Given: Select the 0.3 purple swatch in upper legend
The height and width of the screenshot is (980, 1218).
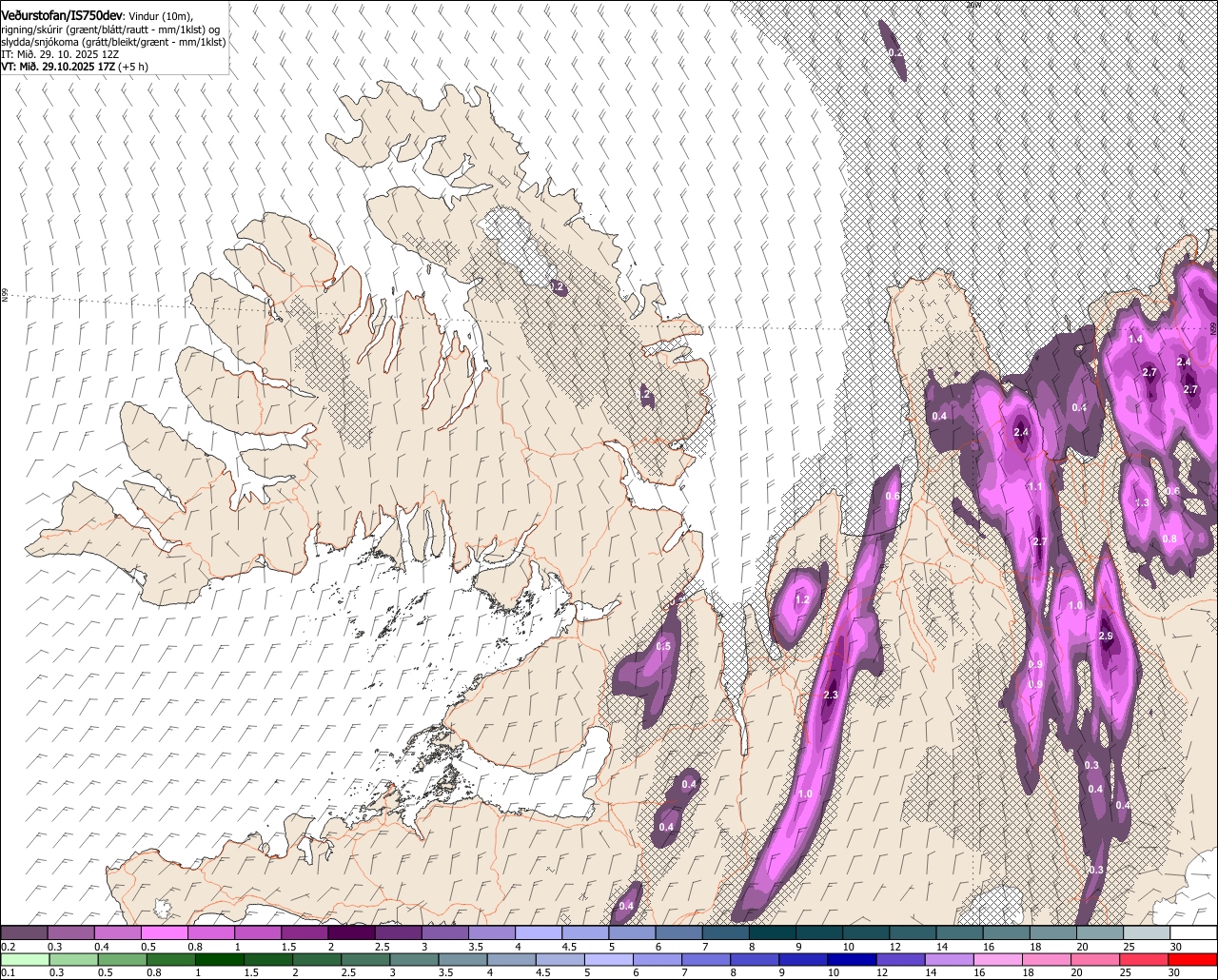Looking at the screenshot, I should (70, 933).
